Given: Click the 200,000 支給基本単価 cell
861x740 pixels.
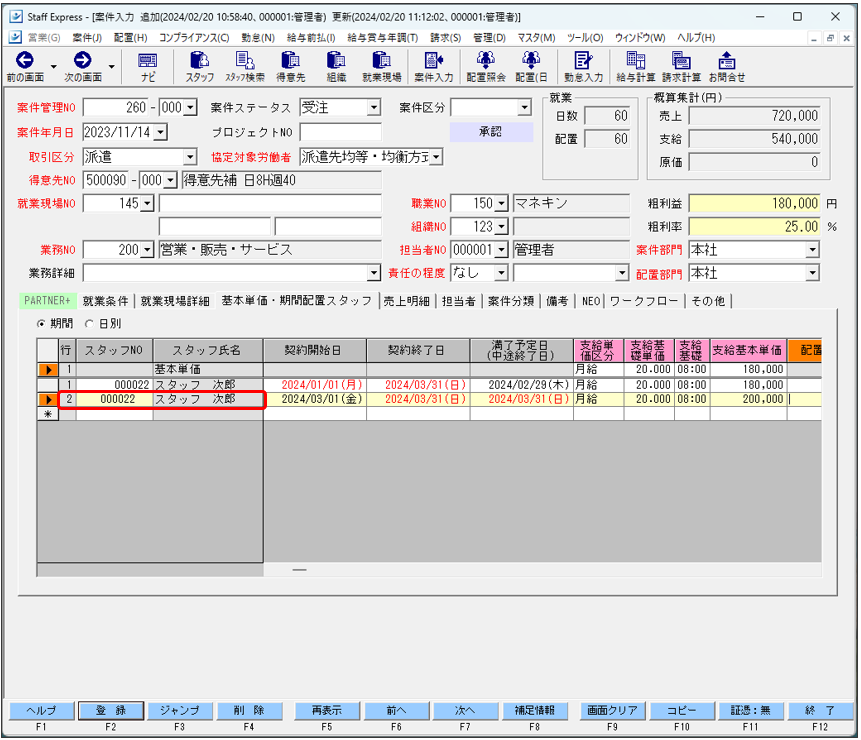Looking at the screenshot, I should [748, 400].
